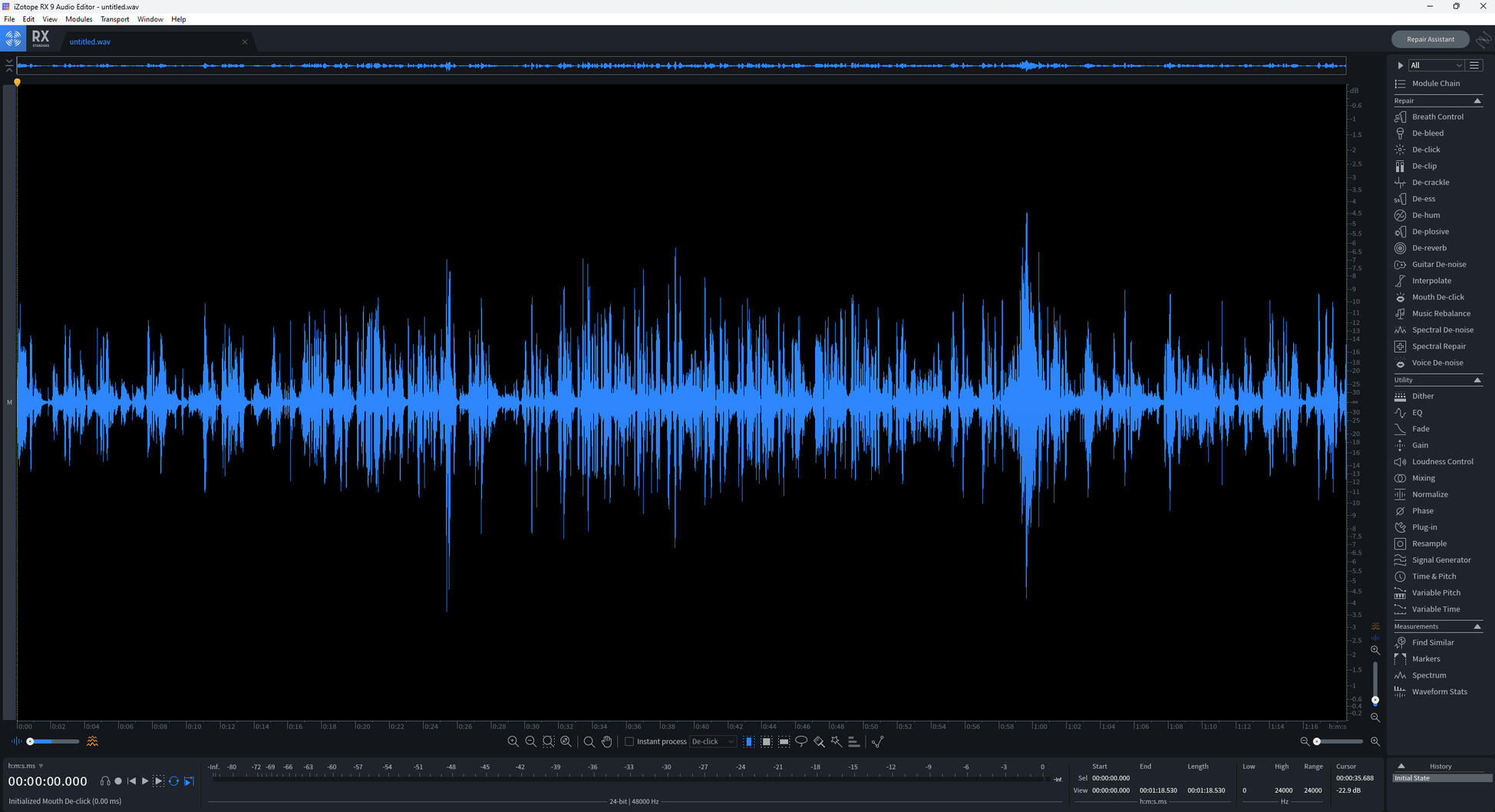The height and width of the screenshot is (812, 1495).
Task: Select the magic wand tool
Action: coord(837,741)
